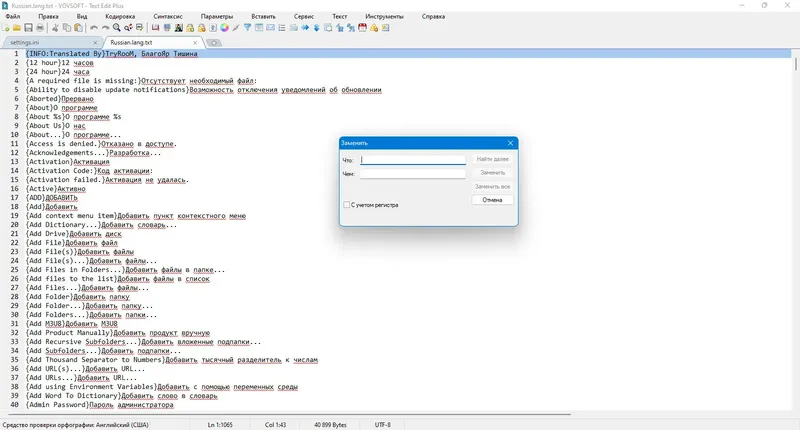The height and width of the screenshot is (430, 800).
Task: Open the Кодировка menu
Action: tap(120, 16)
